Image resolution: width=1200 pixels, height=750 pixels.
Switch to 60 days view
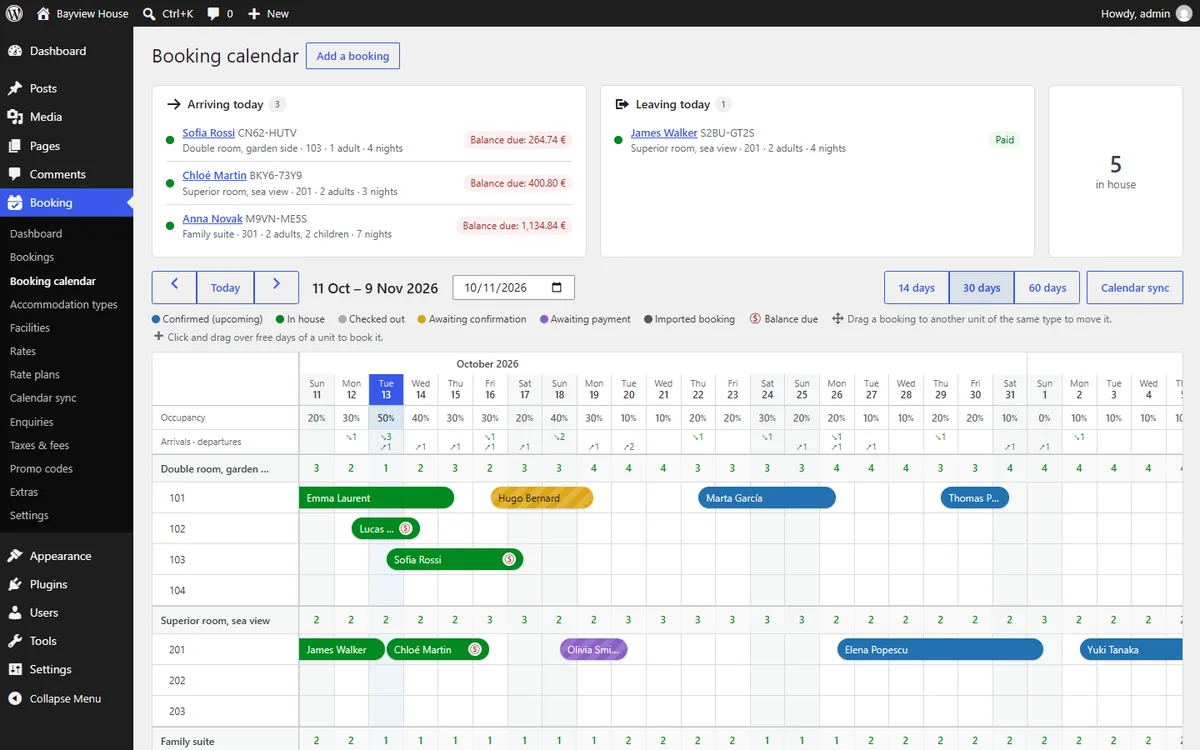point(1047,287)
